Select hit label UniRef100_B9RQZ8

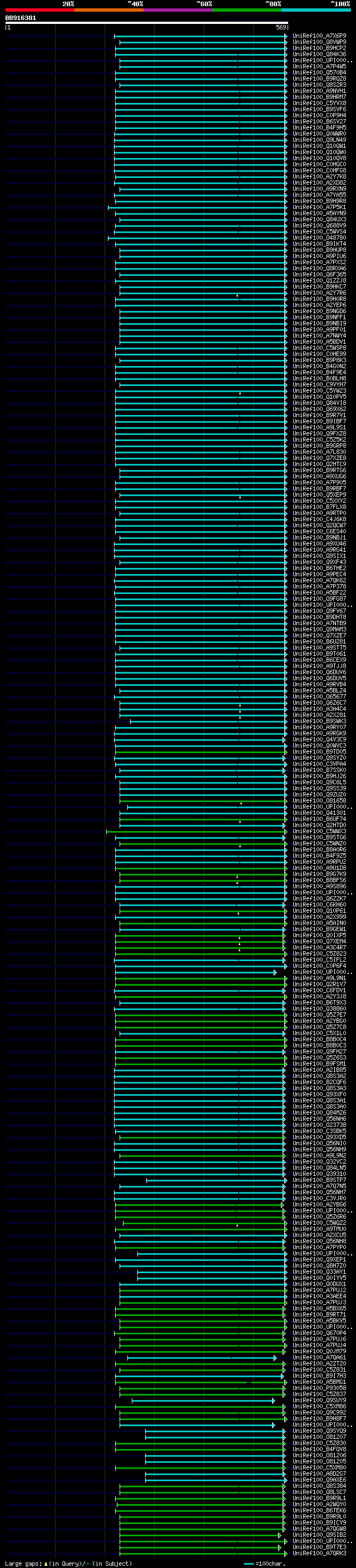click(x=319, y=78)
